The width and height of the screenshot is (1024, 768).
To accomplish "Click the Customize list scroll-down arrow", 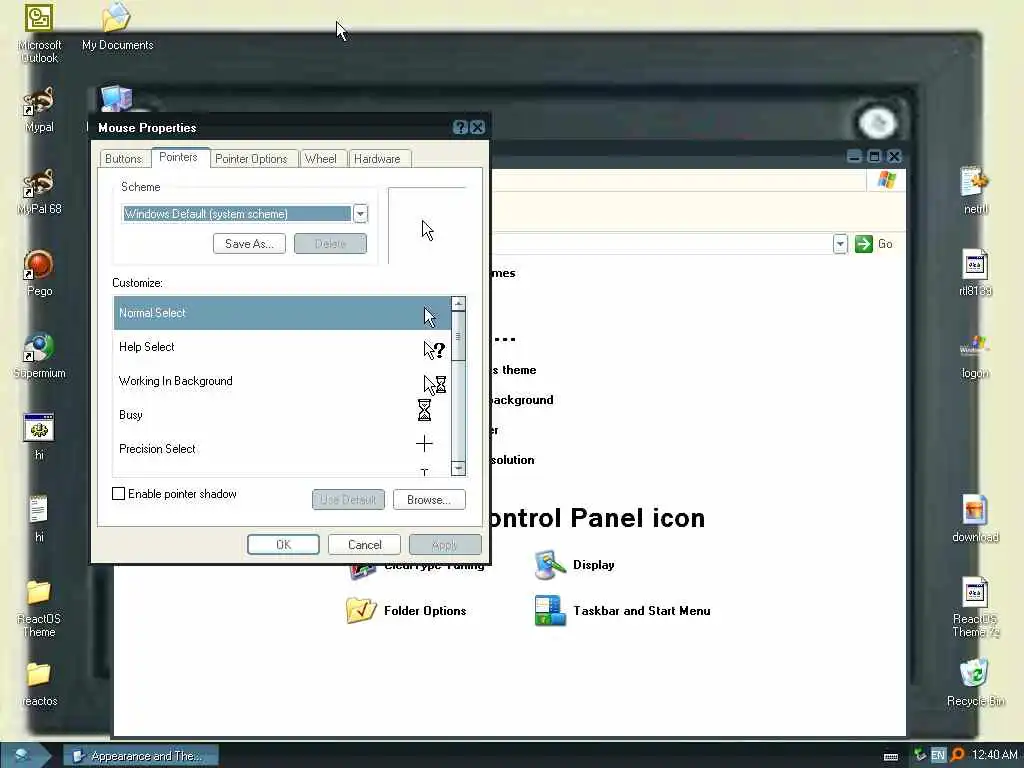I will (458, 468).
